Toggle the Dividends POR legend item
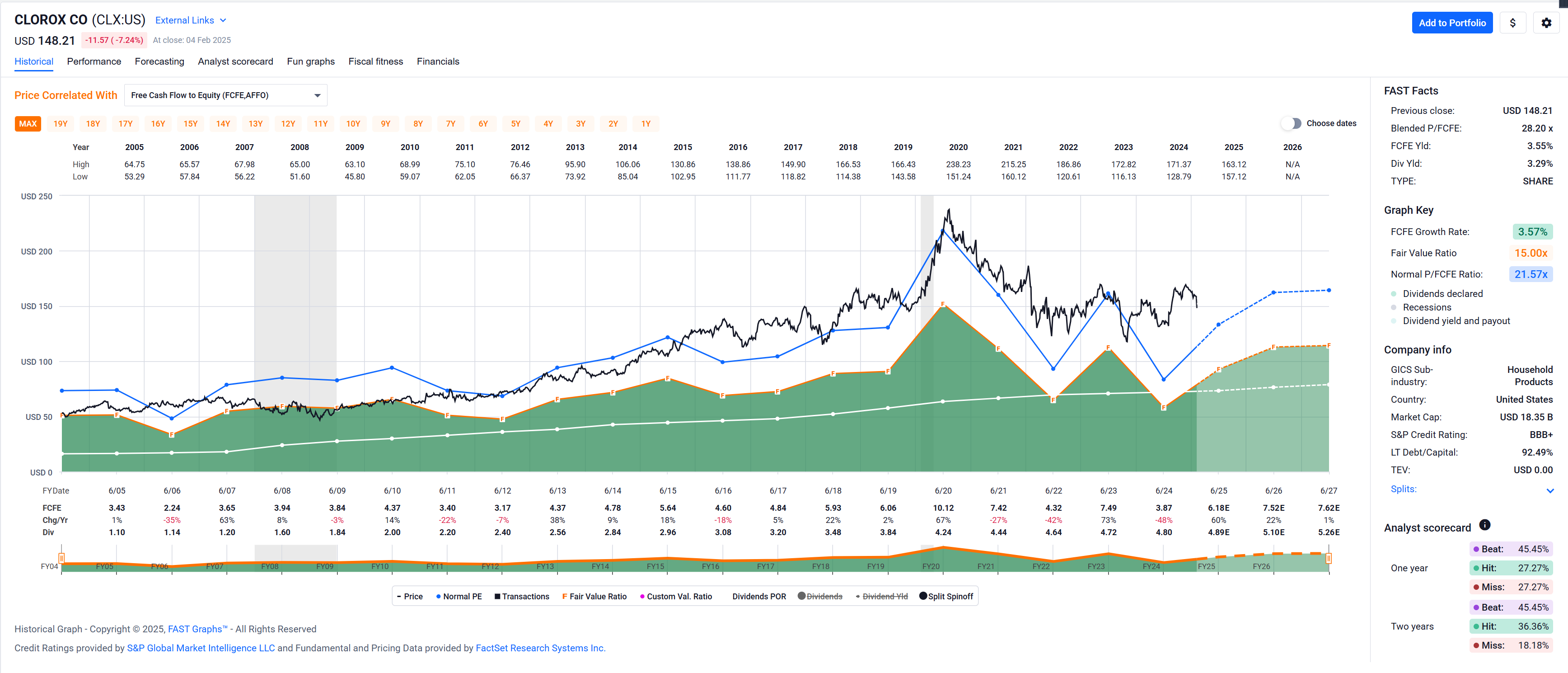The height and width of the screenshot is (673, 1568). pos(758,596)
